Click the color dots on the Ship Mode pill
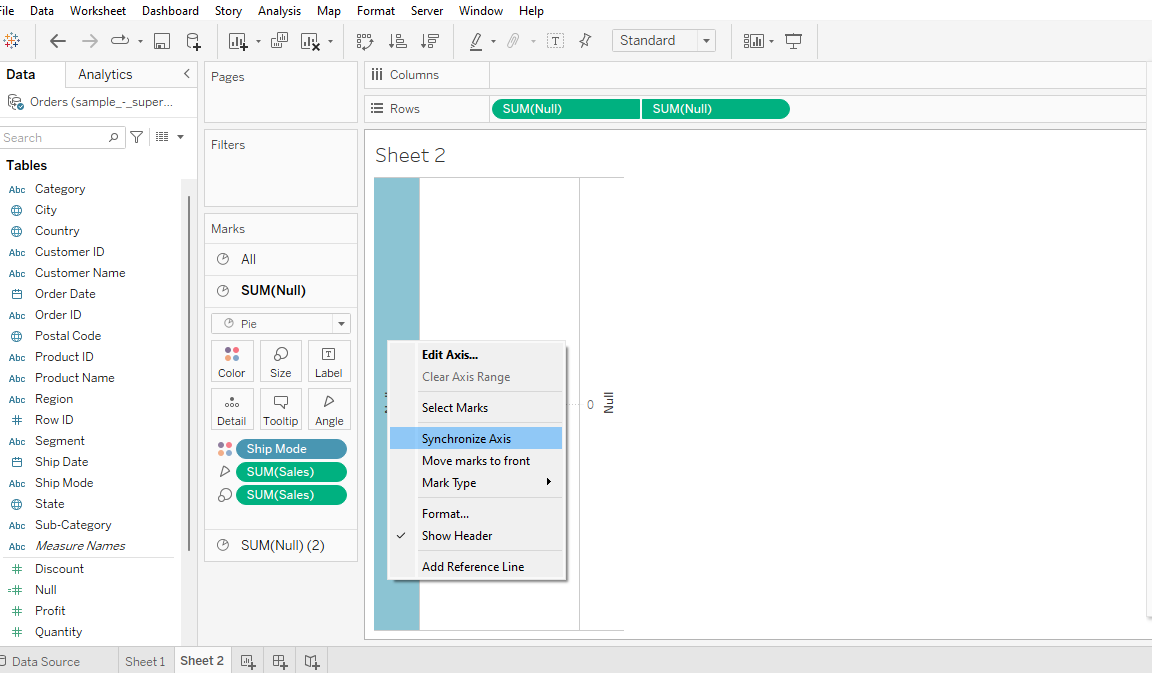Viewport: 1152px width, 673px height. pos(225,448)
